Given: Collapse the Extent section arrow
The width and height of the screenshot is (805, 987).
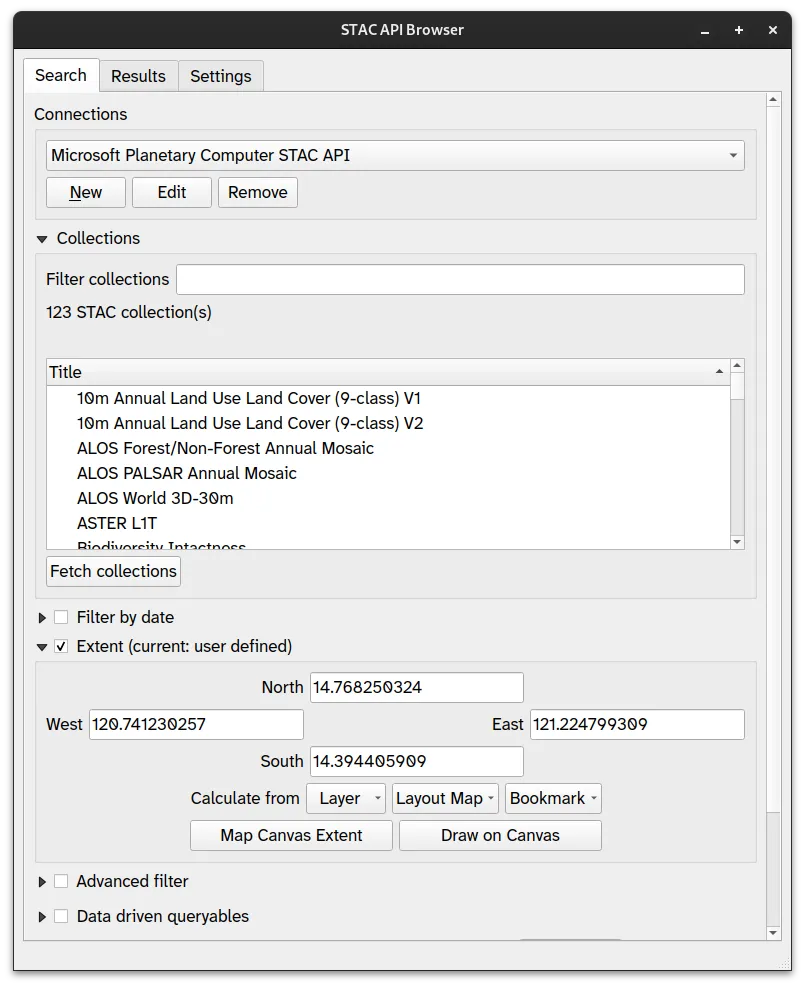Looking at the screenshot, I should point(42,647).
